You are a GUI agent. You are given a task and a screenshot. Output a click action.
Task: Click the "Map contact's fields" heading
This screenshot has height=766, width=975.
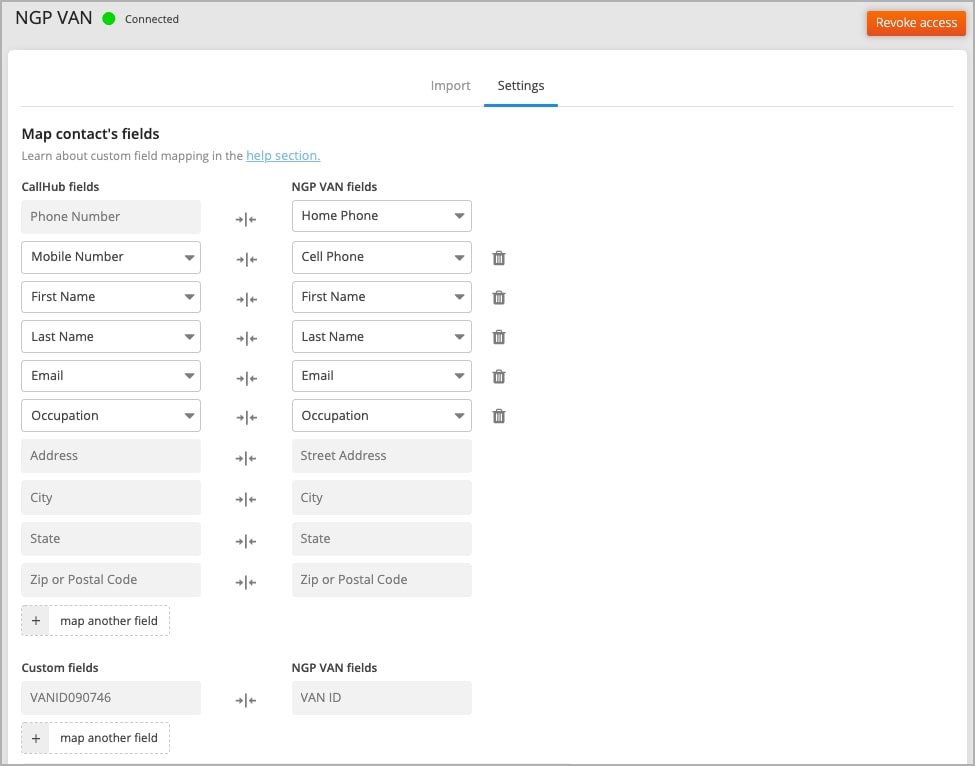point(90,134)
